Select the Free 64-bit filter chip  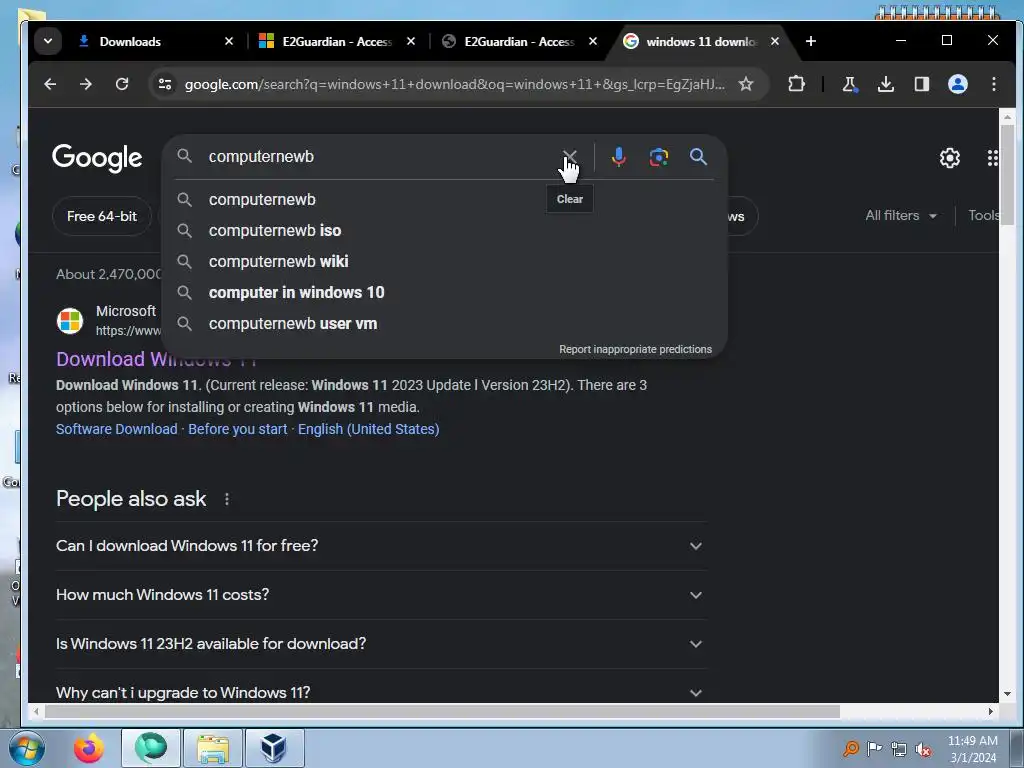[102, 216]
